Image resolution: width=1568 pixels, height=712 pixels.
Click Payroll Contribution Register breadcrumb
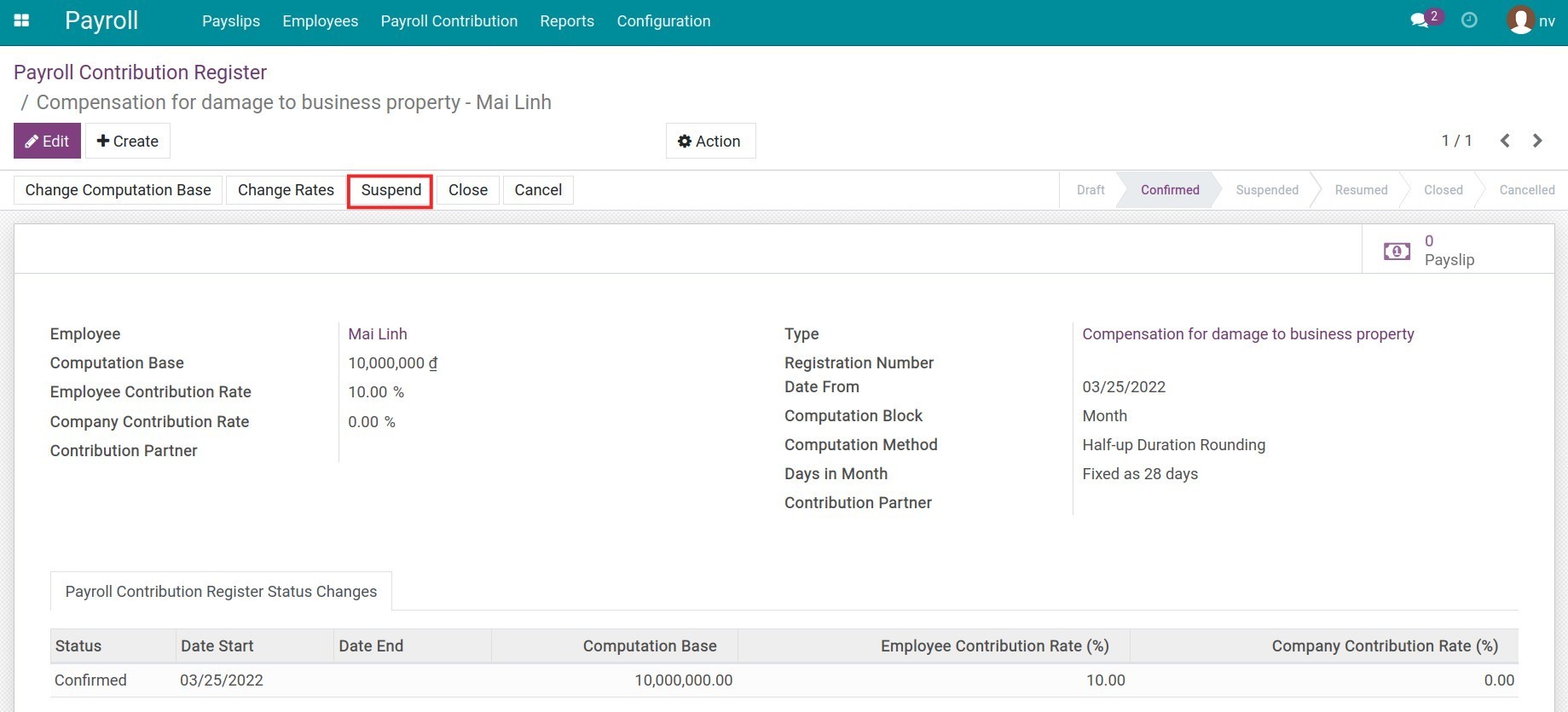coord(140,72)
